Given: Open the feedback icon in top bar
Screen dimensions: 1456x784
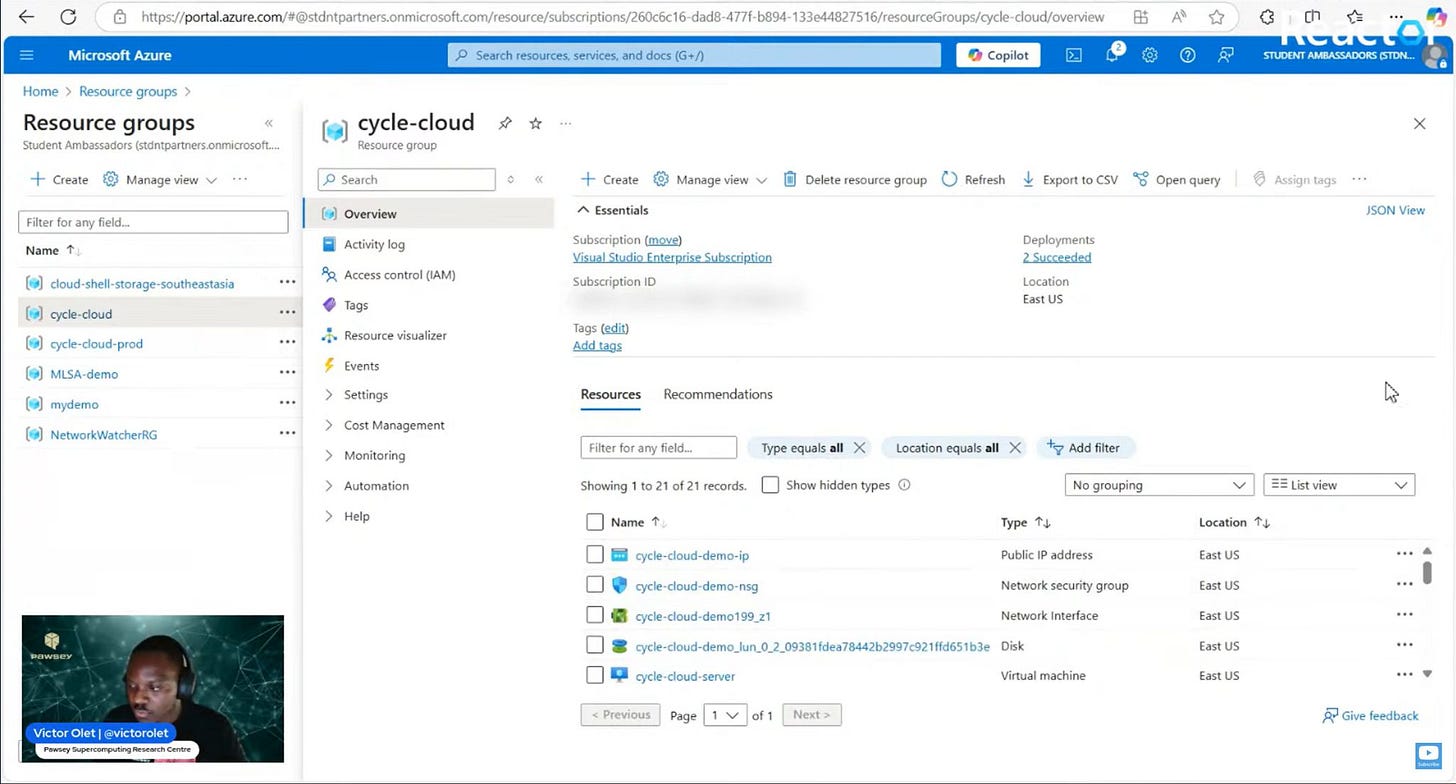Looking at the screenshot, I should click(x=1225, y=55).
